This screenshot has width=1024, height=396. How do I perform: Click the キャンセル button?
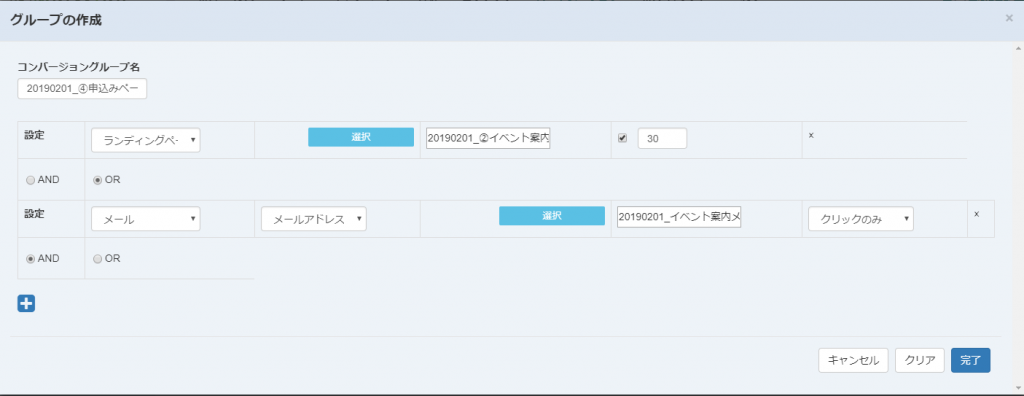[x=854, y=360]
